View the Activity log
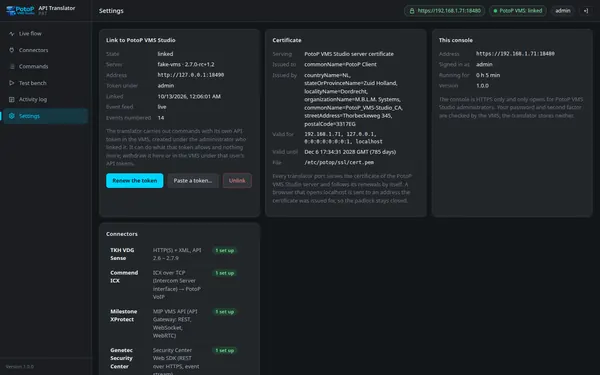 click(45, 99)
